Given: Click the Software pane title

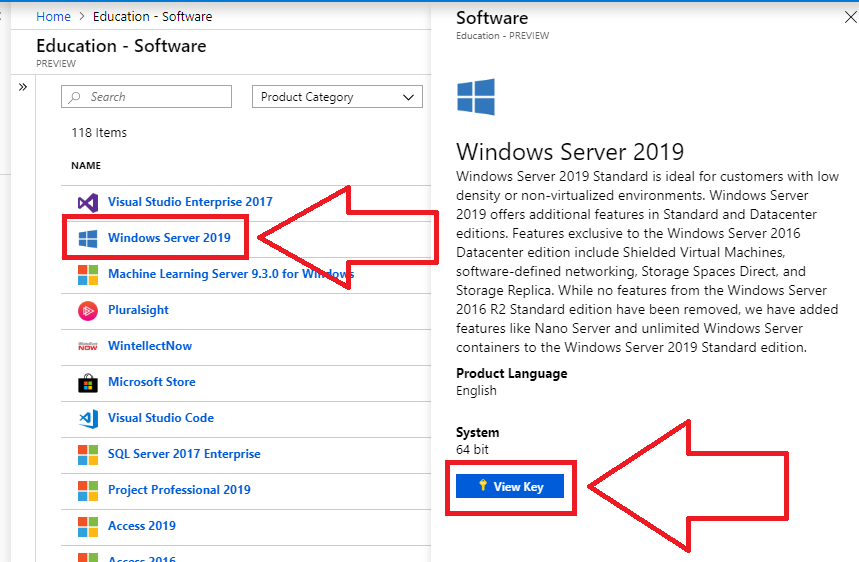Looking at the screenshot, I should pyautogui.click(x=492, y=18).
